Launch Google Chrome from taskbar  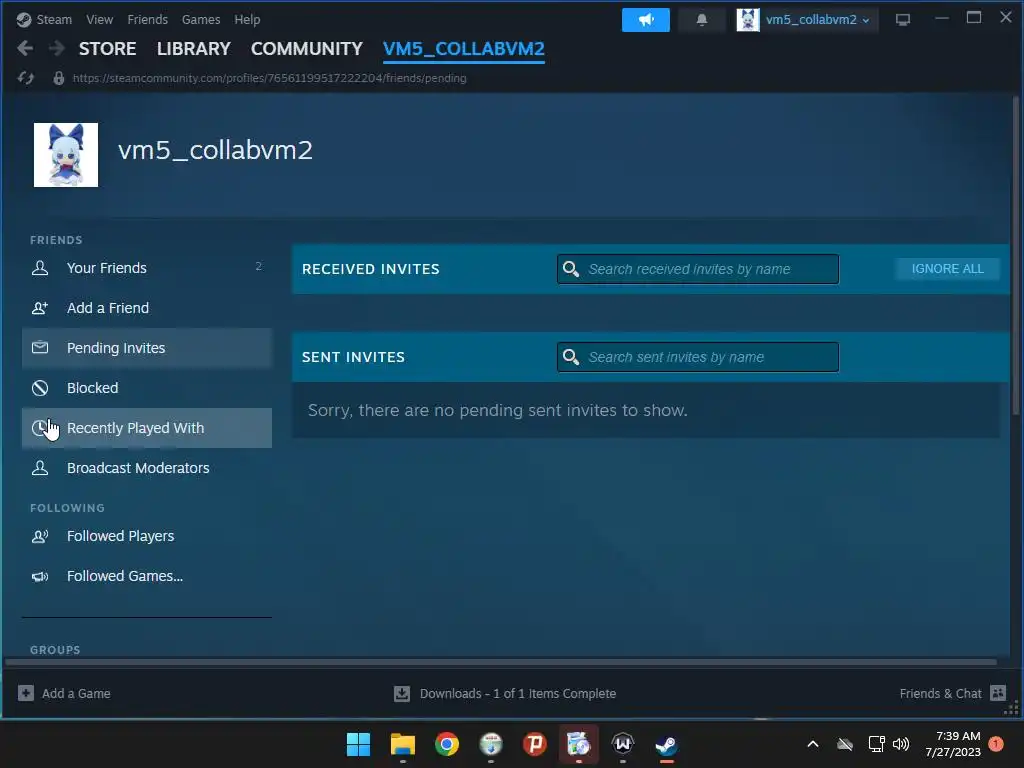click(x=447, y=744)
